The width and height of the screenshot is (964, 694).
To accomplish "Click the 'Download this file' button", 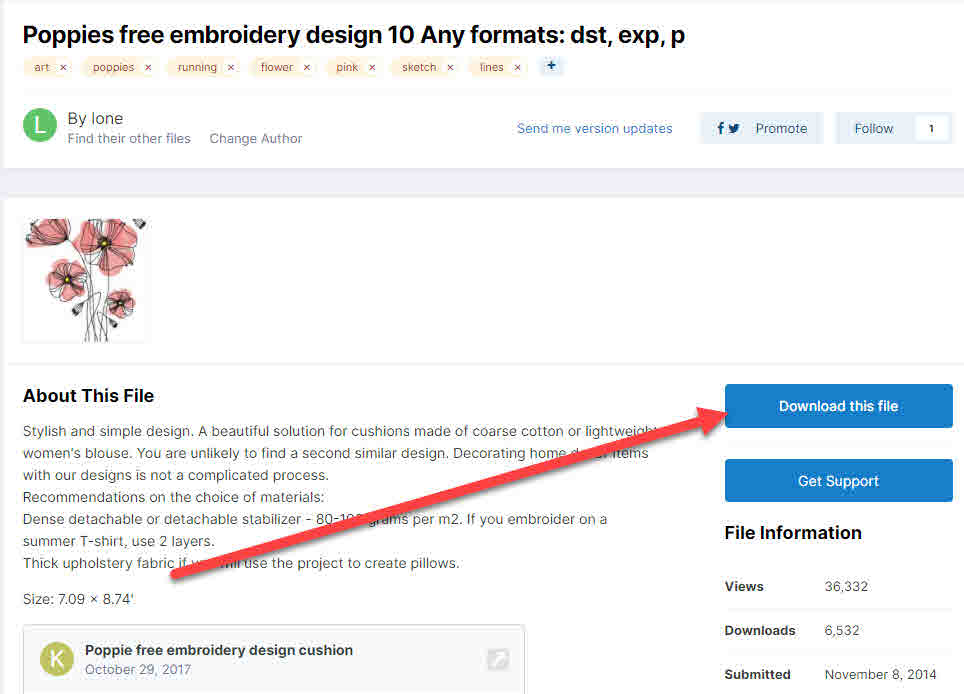I will pyautogui.click(x=838, y=406).
